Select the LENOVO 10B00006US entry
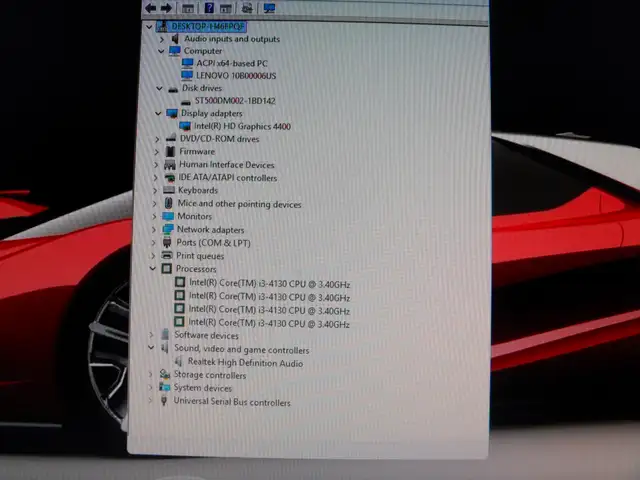The height and width of the screenshot is (480, 640). 236,76
